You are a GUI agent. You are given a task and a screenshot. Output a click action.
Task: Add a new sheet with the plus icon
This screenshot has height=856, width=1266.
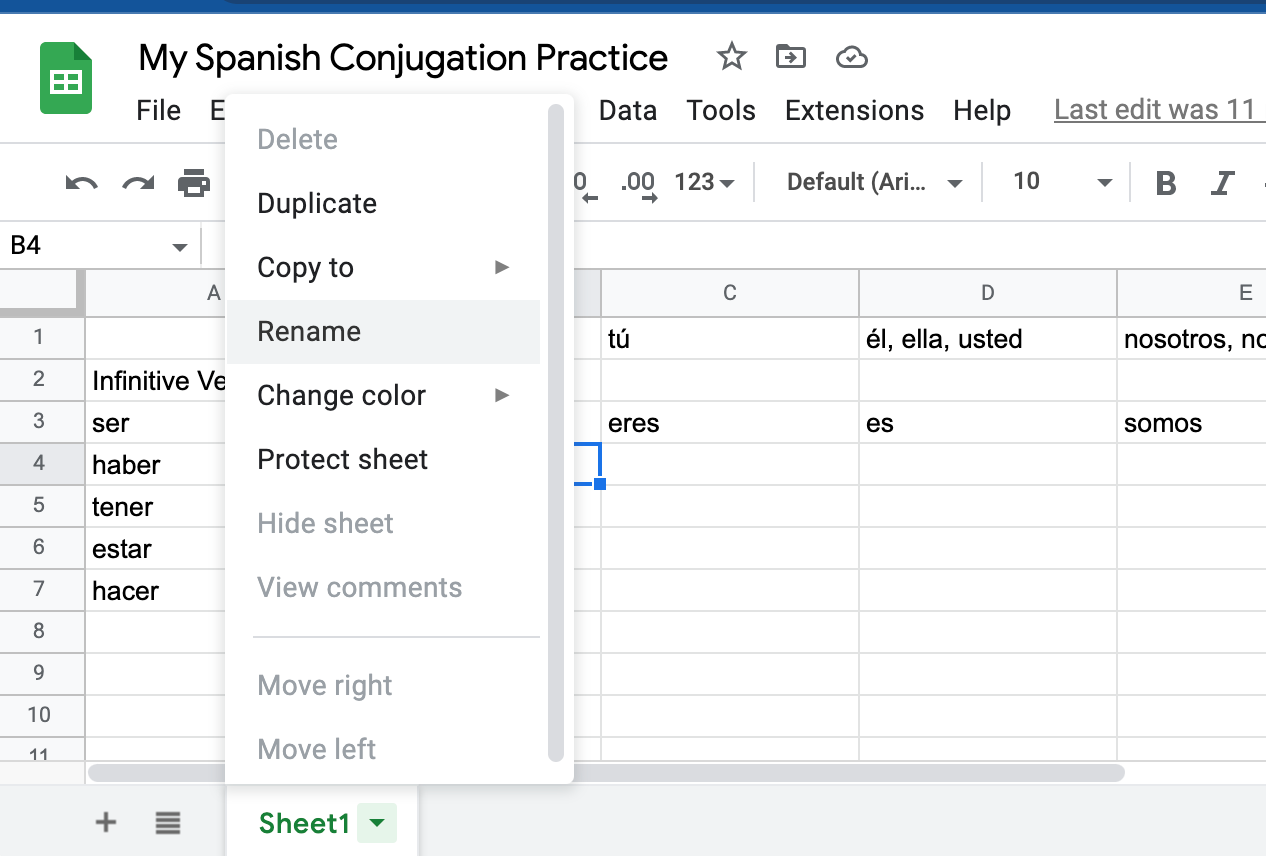(x=105, y=822)
